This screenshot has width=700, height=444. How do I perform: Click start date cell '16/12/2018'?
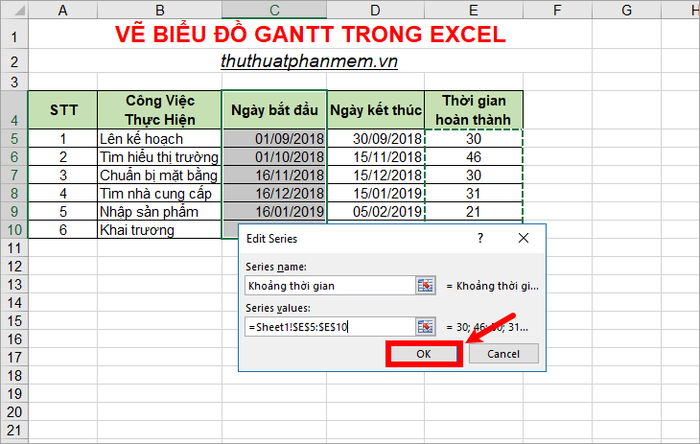[x=274, y=193]
